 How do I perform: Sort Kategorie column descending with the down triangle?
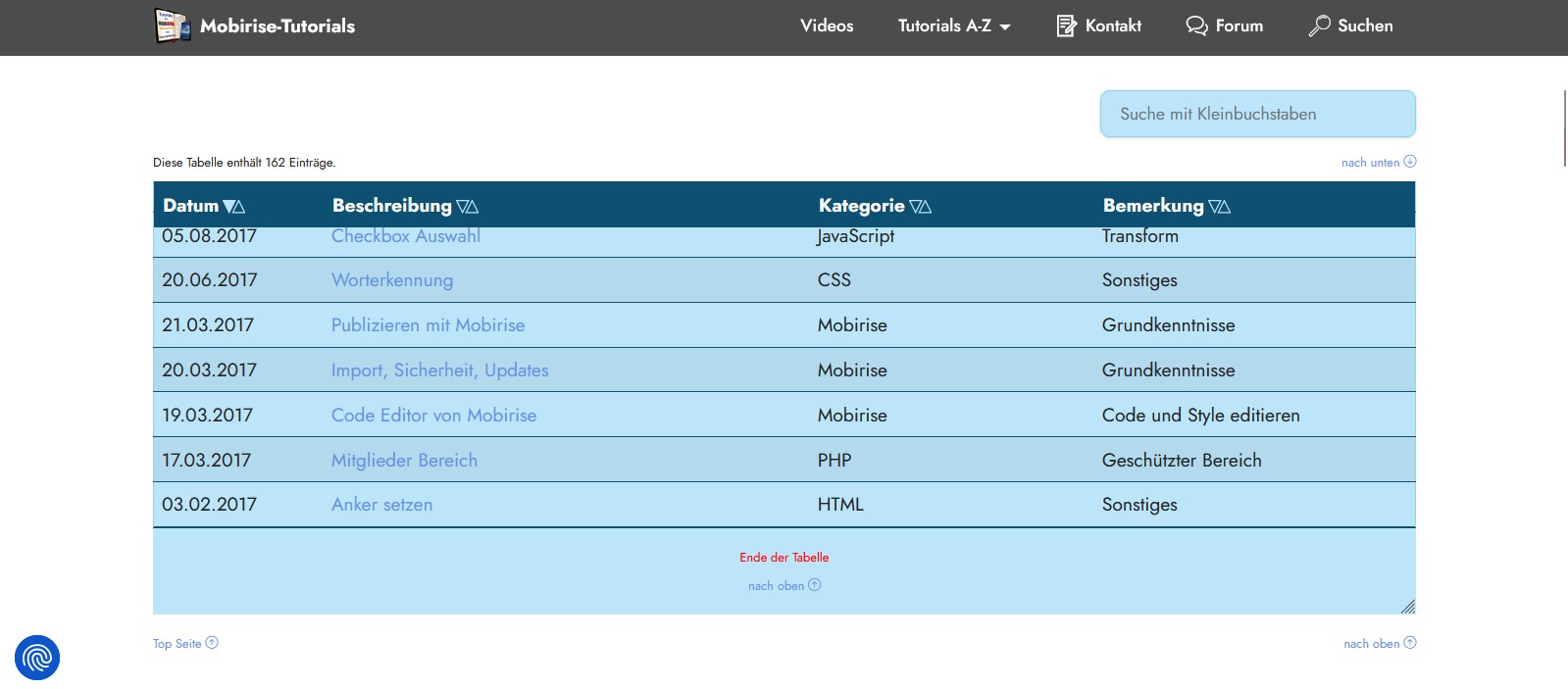915,207
